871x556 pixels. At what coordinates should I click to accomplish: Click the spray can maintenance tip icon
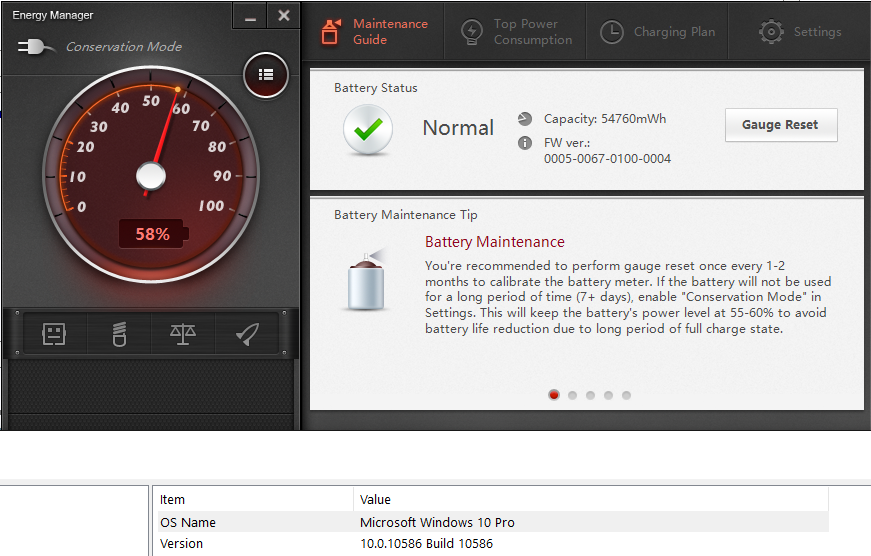point(366,280)
